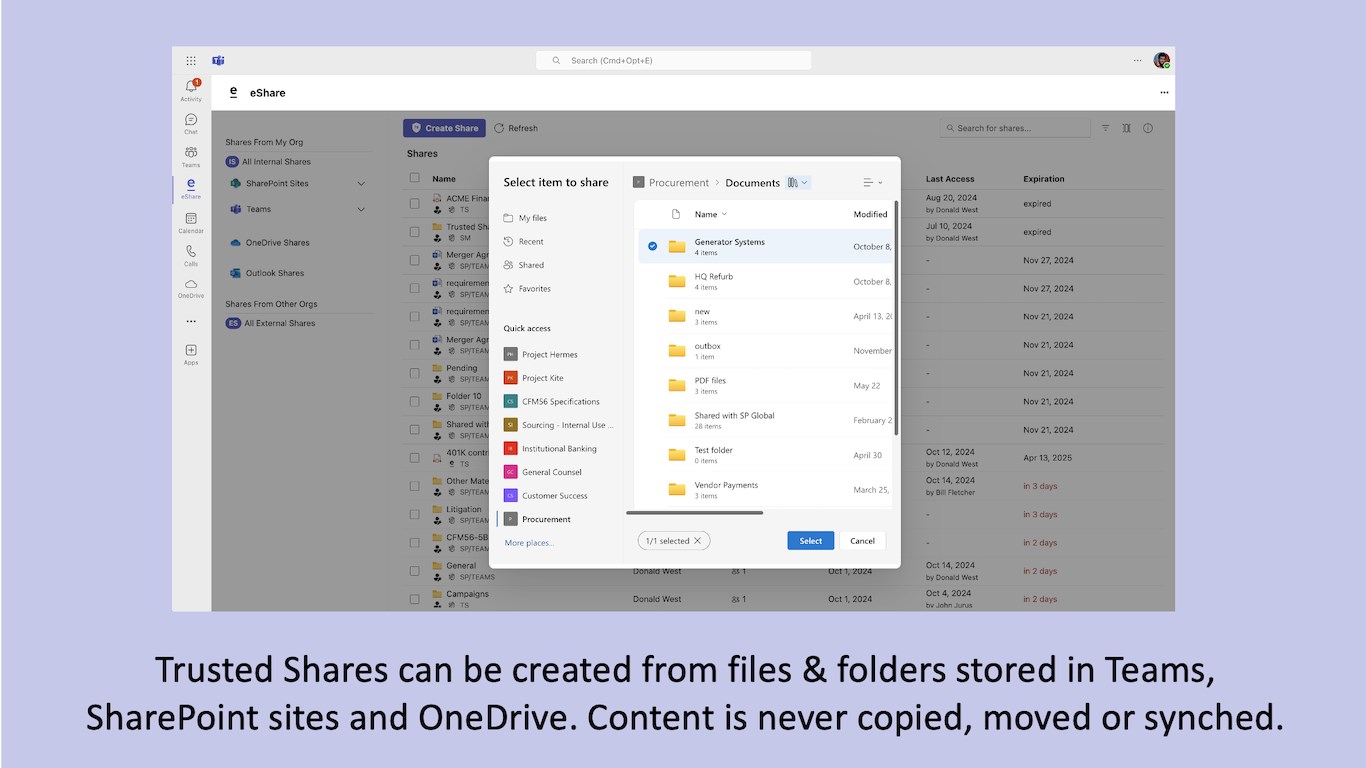Open the column settings icon
1366x768 pixels.
click(1127, 128)
